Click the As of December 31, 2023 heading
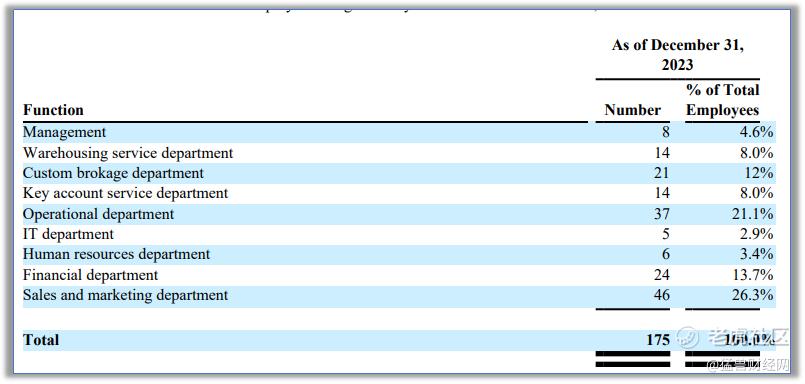 [x=678, y=54]
